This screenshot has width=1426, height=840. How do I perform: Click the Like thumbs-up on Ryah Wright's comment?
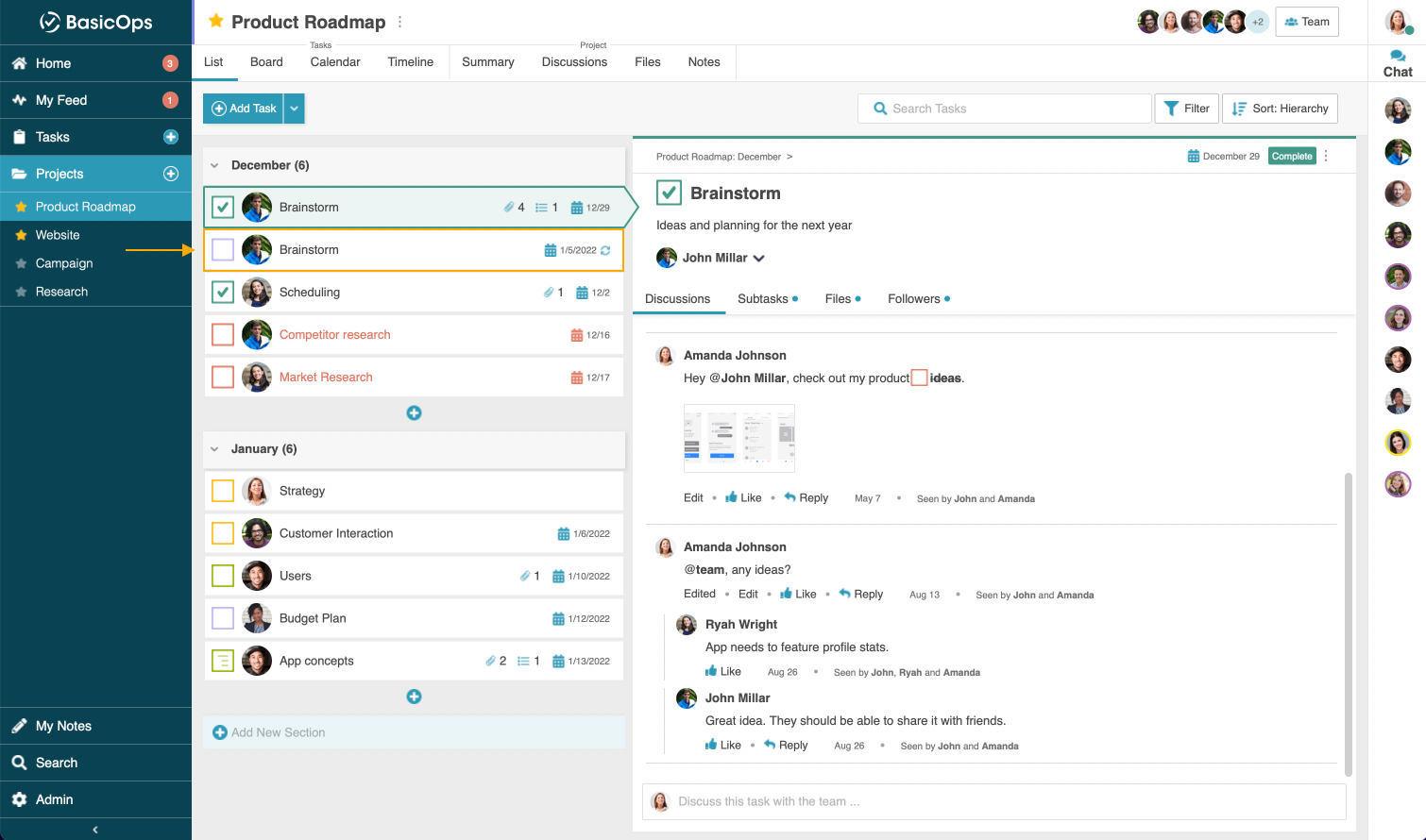pos(711,671)
